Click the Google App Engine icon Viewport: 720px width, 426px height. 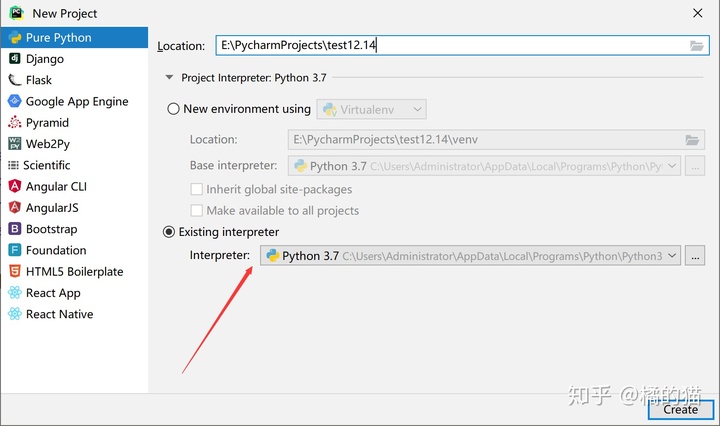15,101
